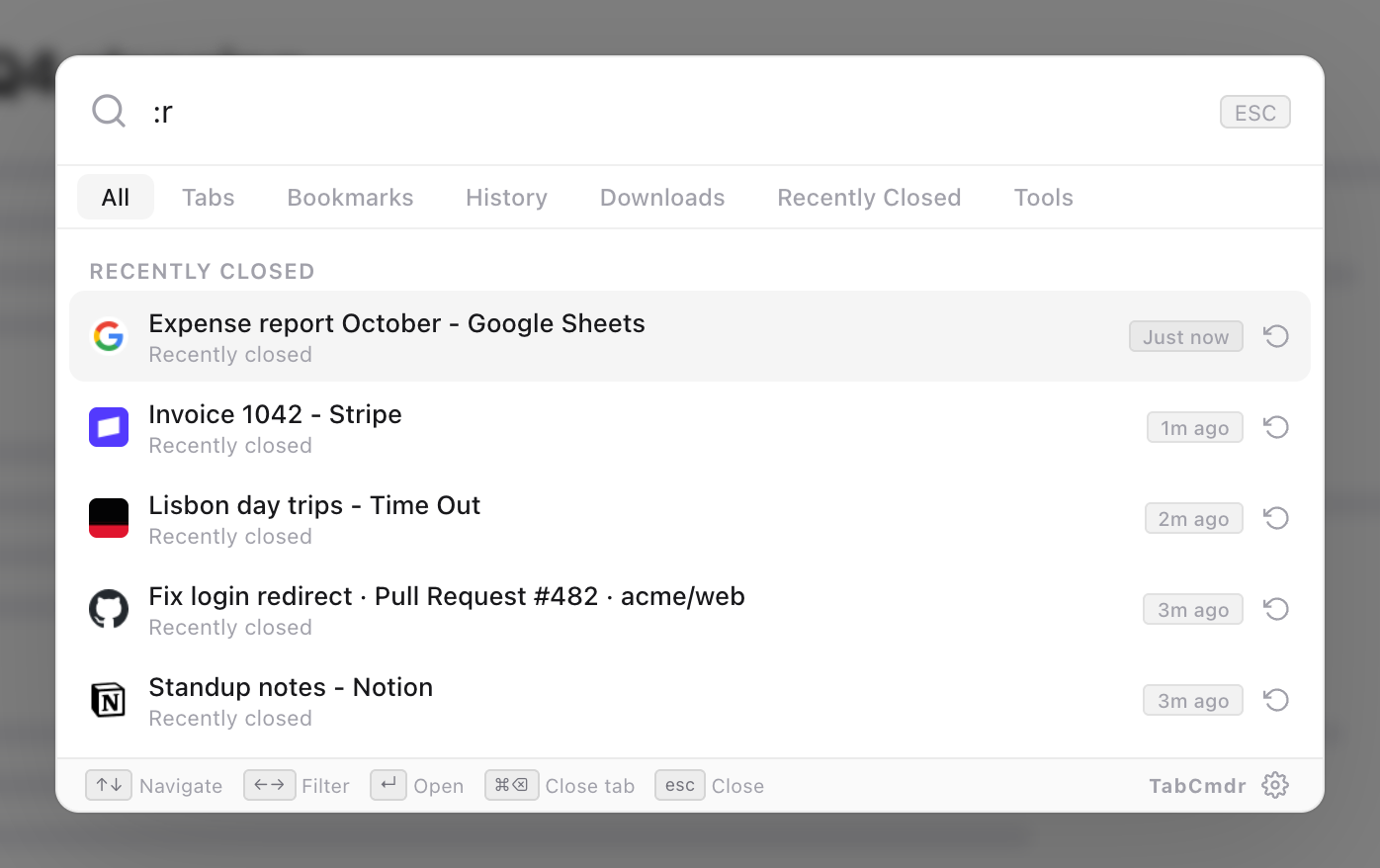Restore Lisbon day trips with reopen icon
The height and width of the screenshot is (868, 1380).
tap(1276, 518)
